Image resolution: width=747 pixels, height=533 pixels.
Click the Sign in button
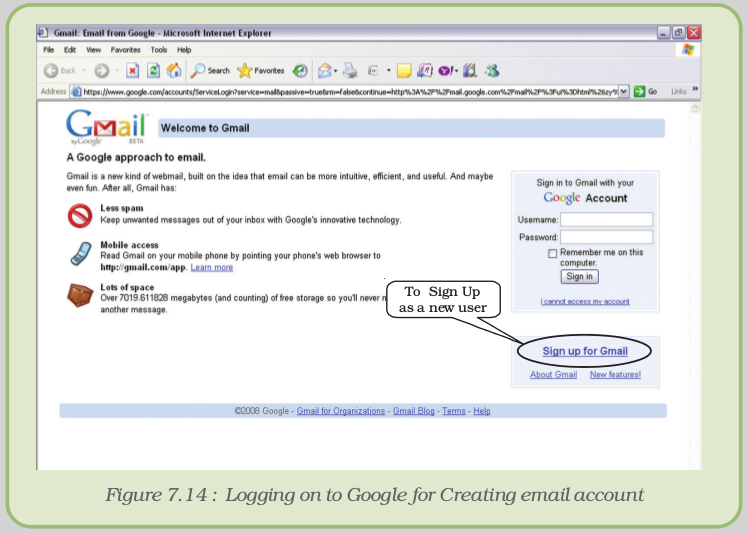[x=579, y=276]
